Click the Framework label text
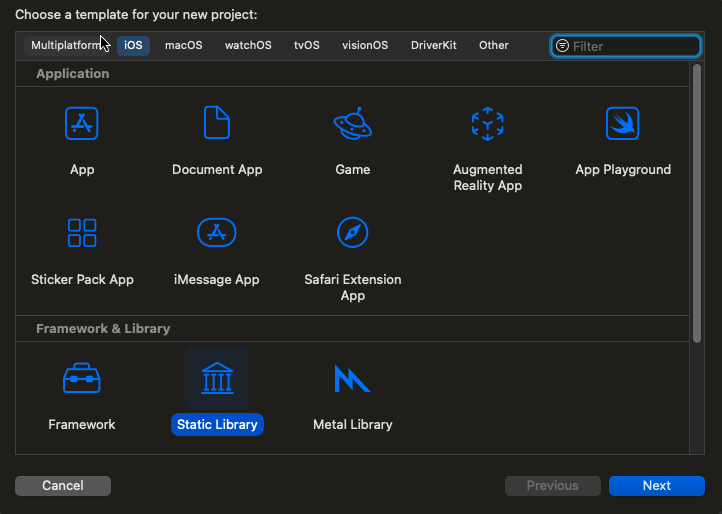Screen dimensions: 722x514 pos(82,425)
